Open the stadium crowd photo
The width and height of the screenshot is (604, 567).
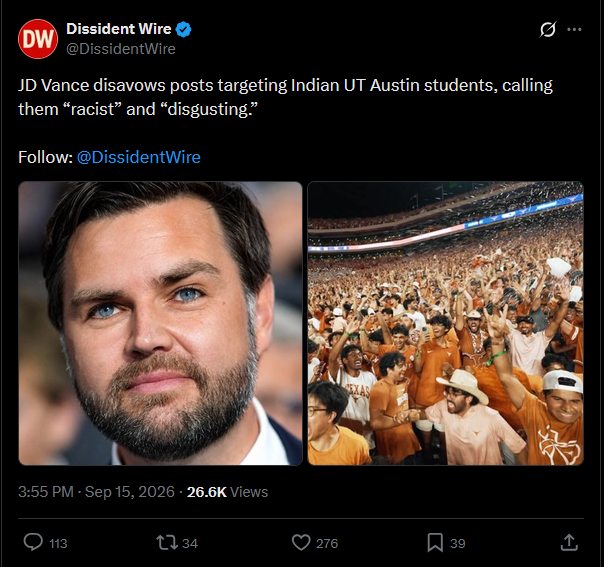(445, 323)
